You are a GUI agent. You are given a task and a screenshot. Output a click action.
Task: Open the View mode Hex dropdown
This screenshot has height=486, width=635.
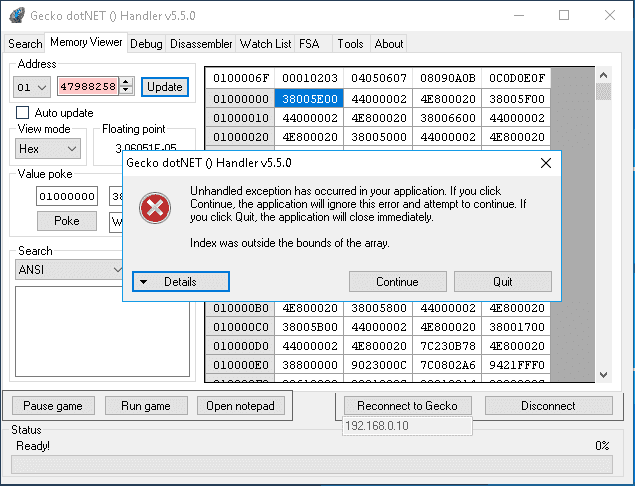click(x=48, y=149)
